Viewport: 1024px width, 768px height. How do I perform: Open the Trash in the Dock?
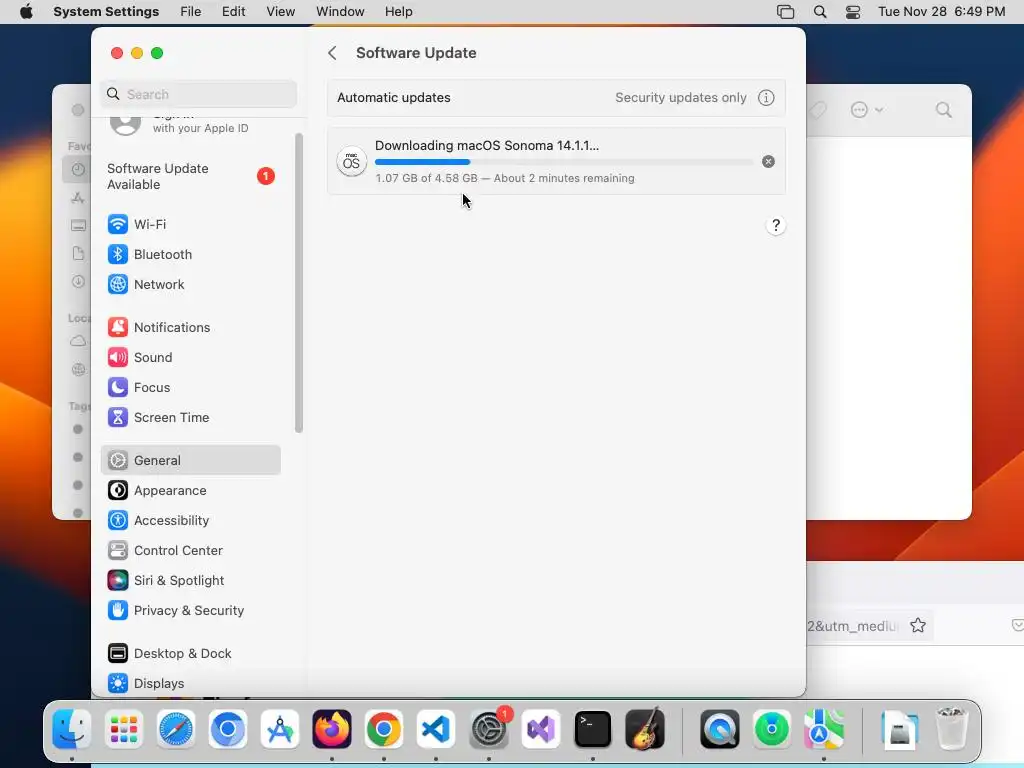(952, 729)
